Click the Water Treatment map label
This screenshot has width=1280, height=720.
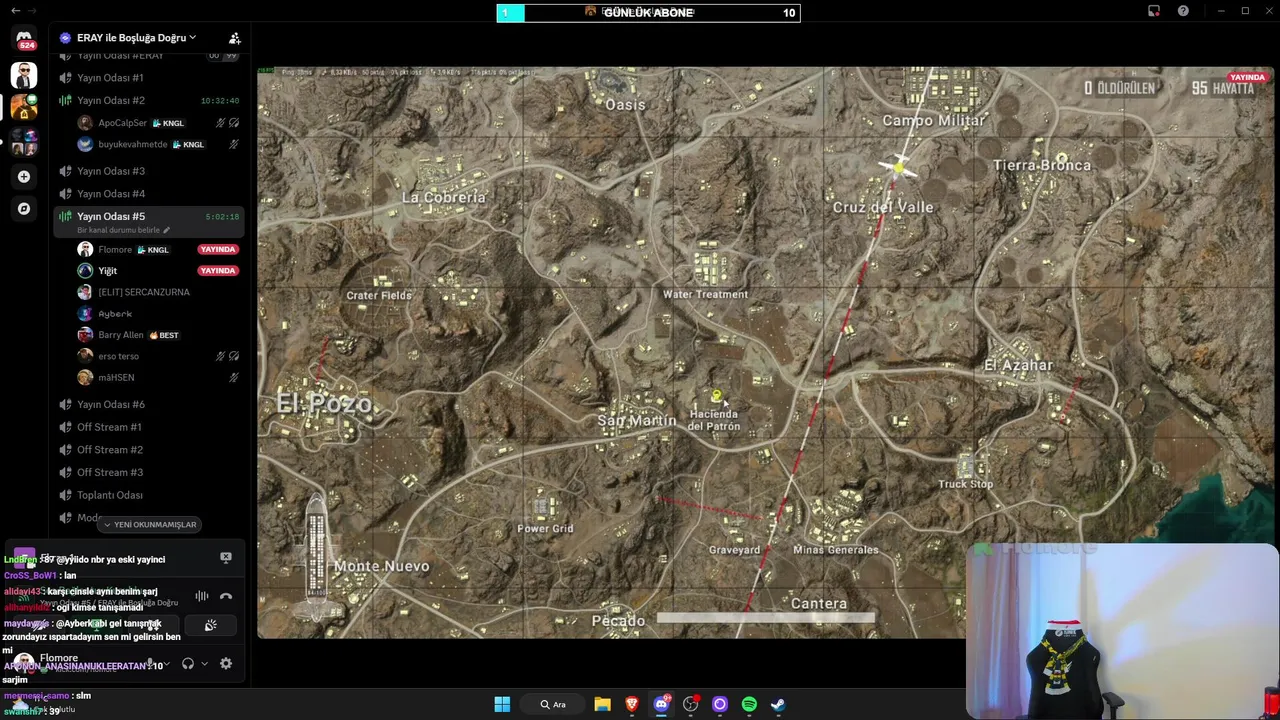click(x=705, y=294)
